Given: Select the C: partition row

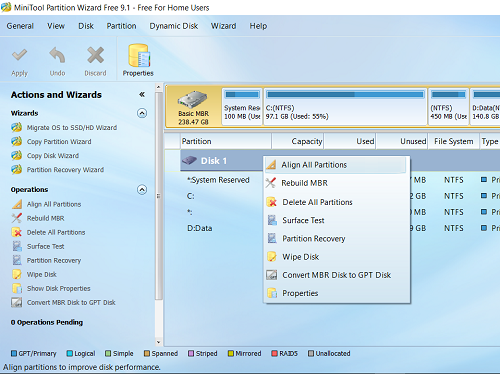Looking at the screenshot, I should coord(191,196).
